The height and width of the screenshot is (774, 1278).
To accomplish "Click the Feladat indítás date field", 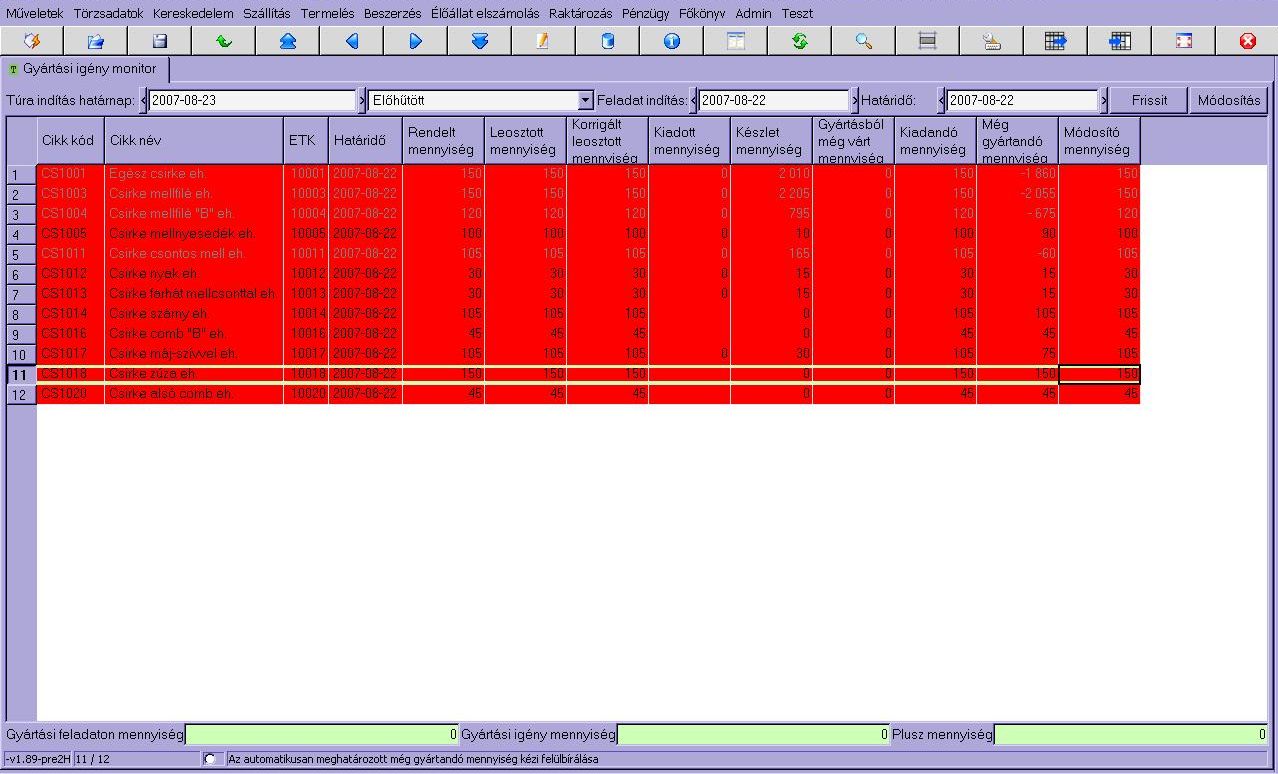I will pos(773,101).
